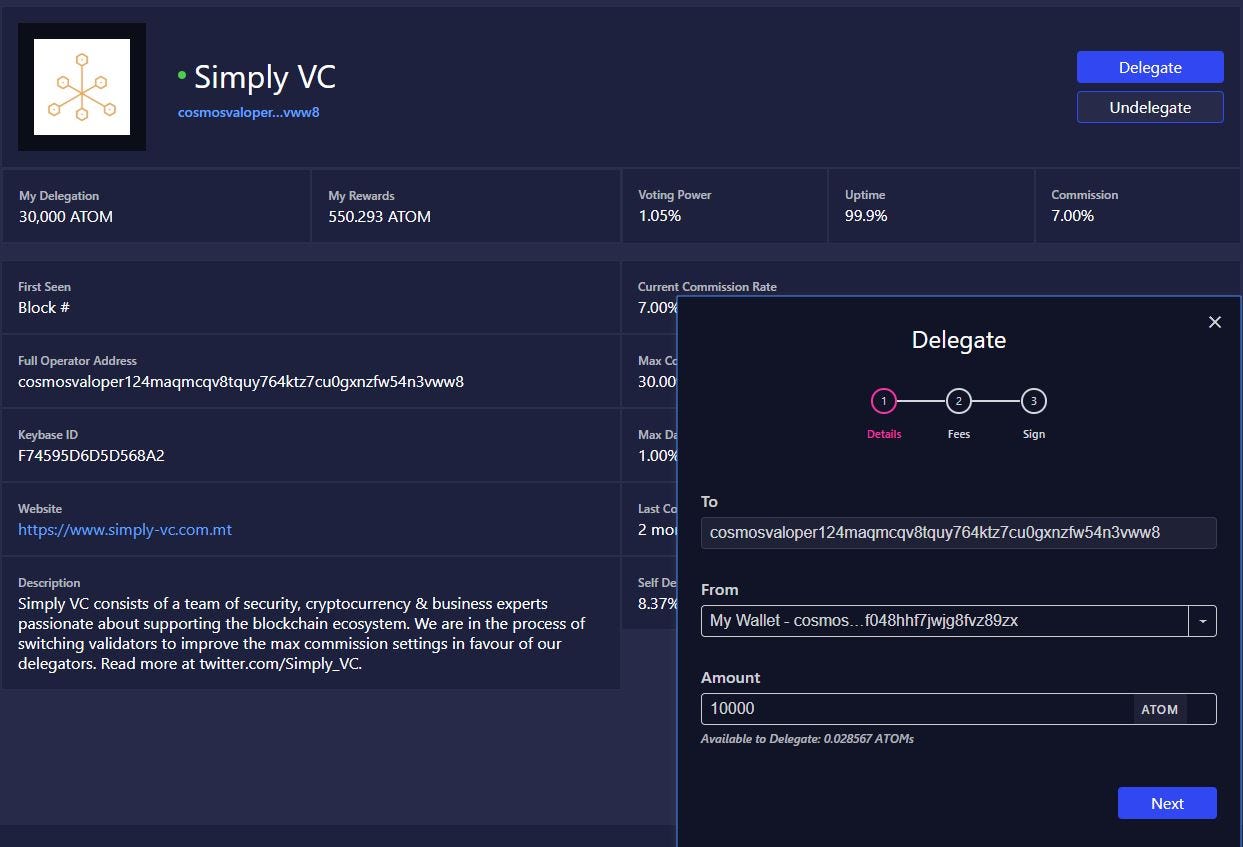Click the Simply VC validator name
This screenshot has height=847, width=1243.
[x=265, y=77]
